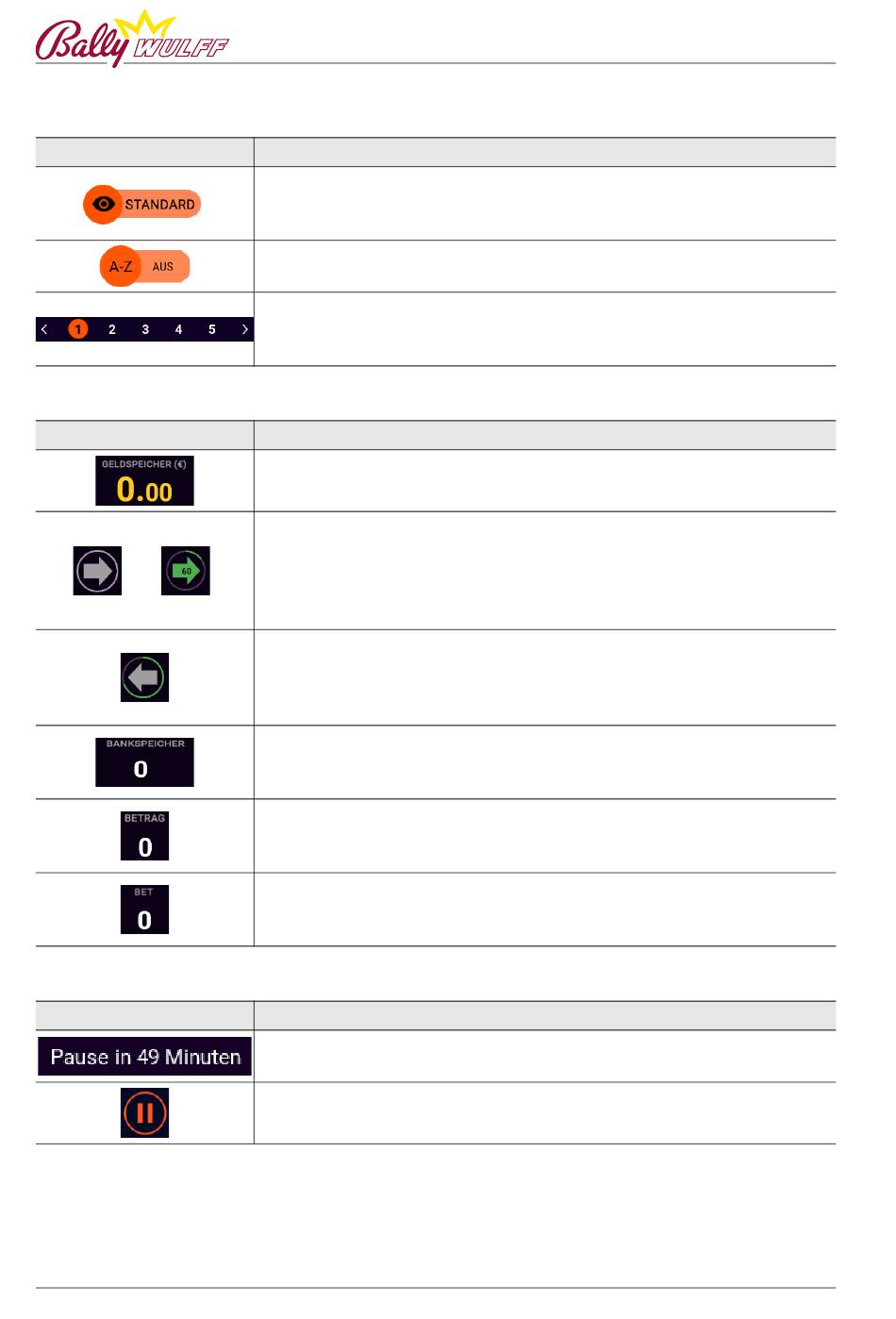Click the AUS label of sort toggle

163,267
